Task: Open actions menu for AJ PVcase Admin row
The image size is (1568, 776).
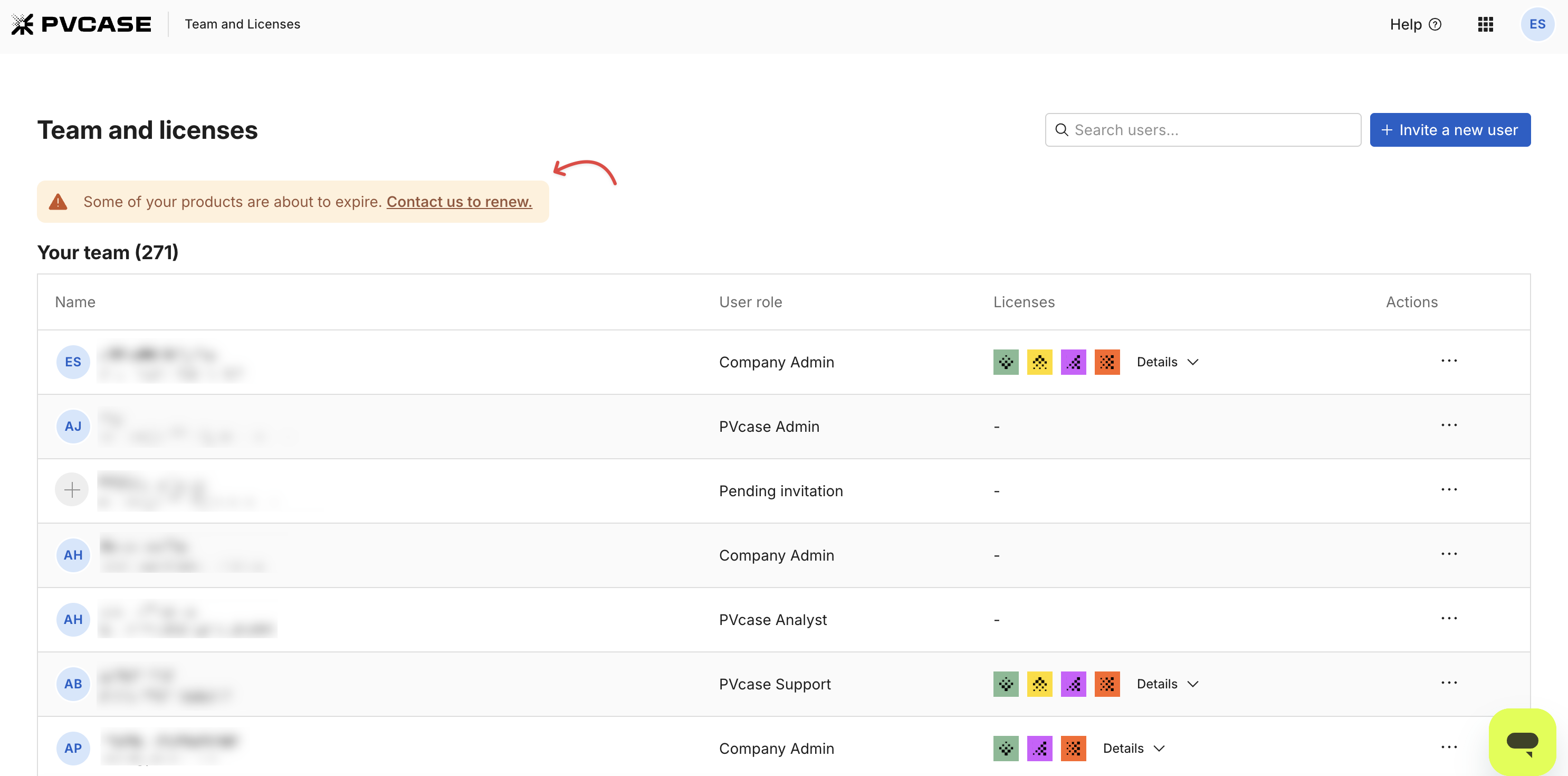Action: 1449,425
